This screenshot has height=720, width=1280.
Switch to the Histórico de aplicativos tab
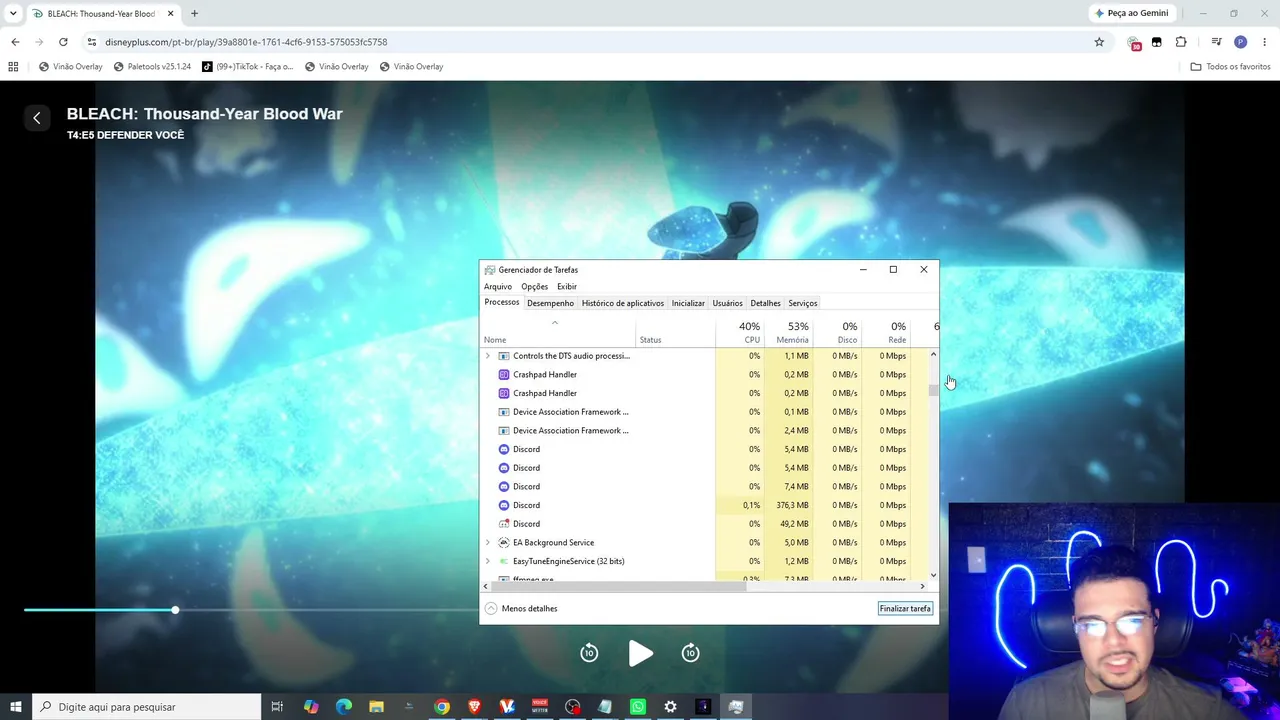[x=623, y=303]
